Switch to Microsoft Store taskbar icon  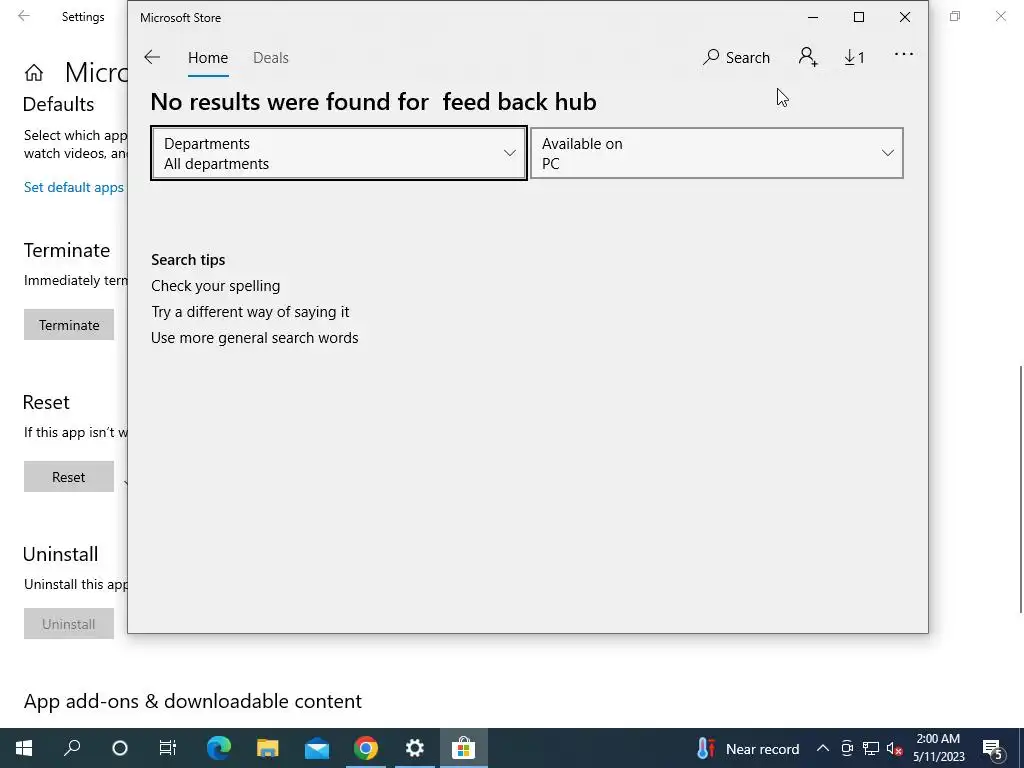[464, 748]
